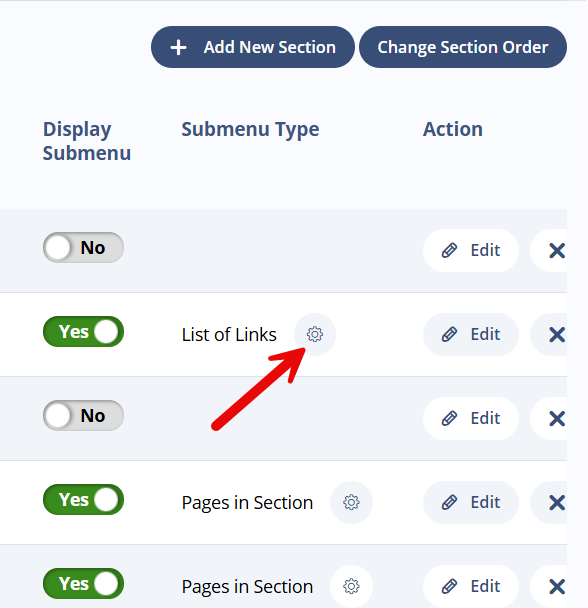Enable submenu toggle in first row
Viewport: 588px width, 608px height.
pyautogui.click(x=83, y=247)
